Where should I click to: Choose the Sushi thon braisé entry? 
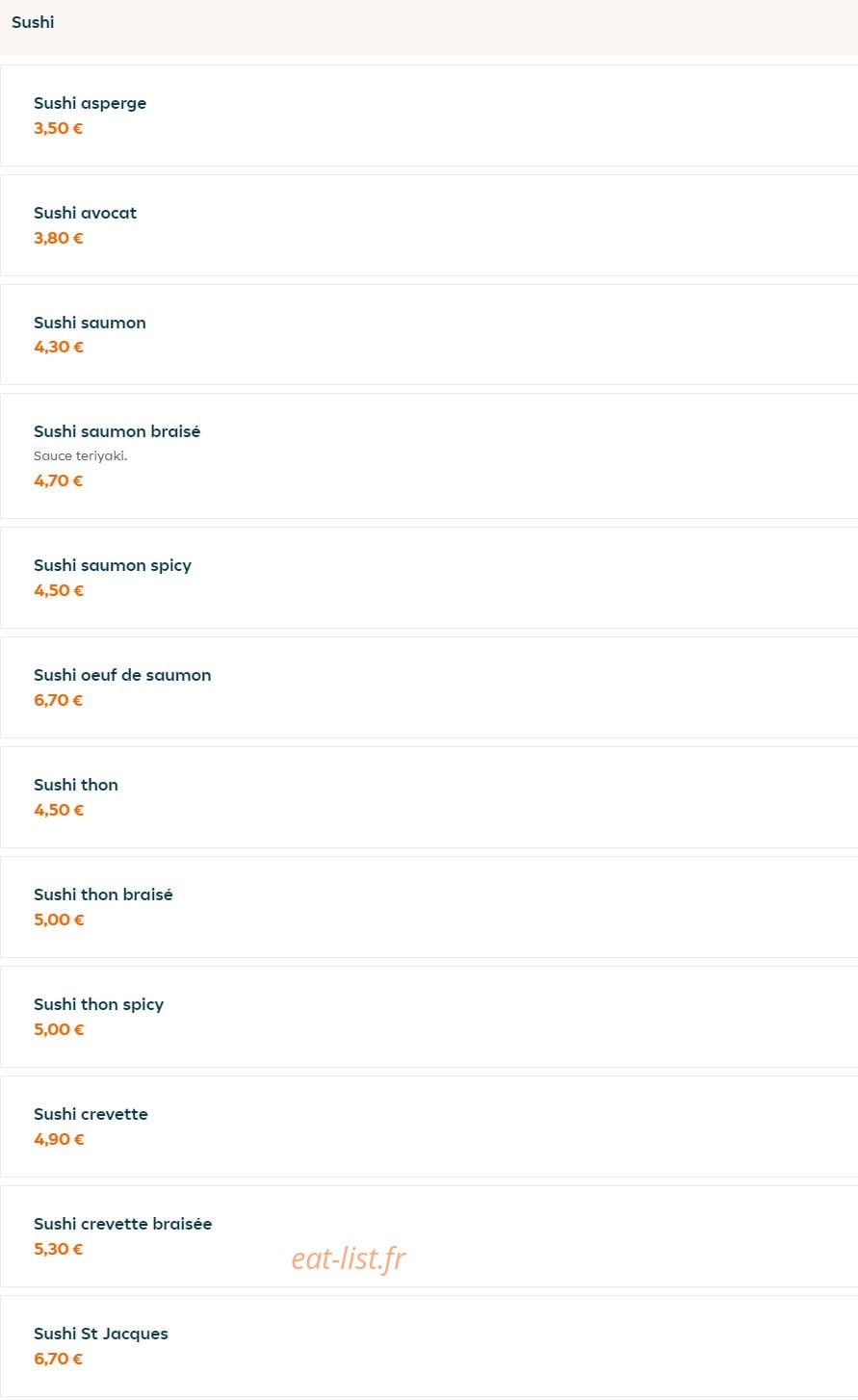(x=429, y=907)
